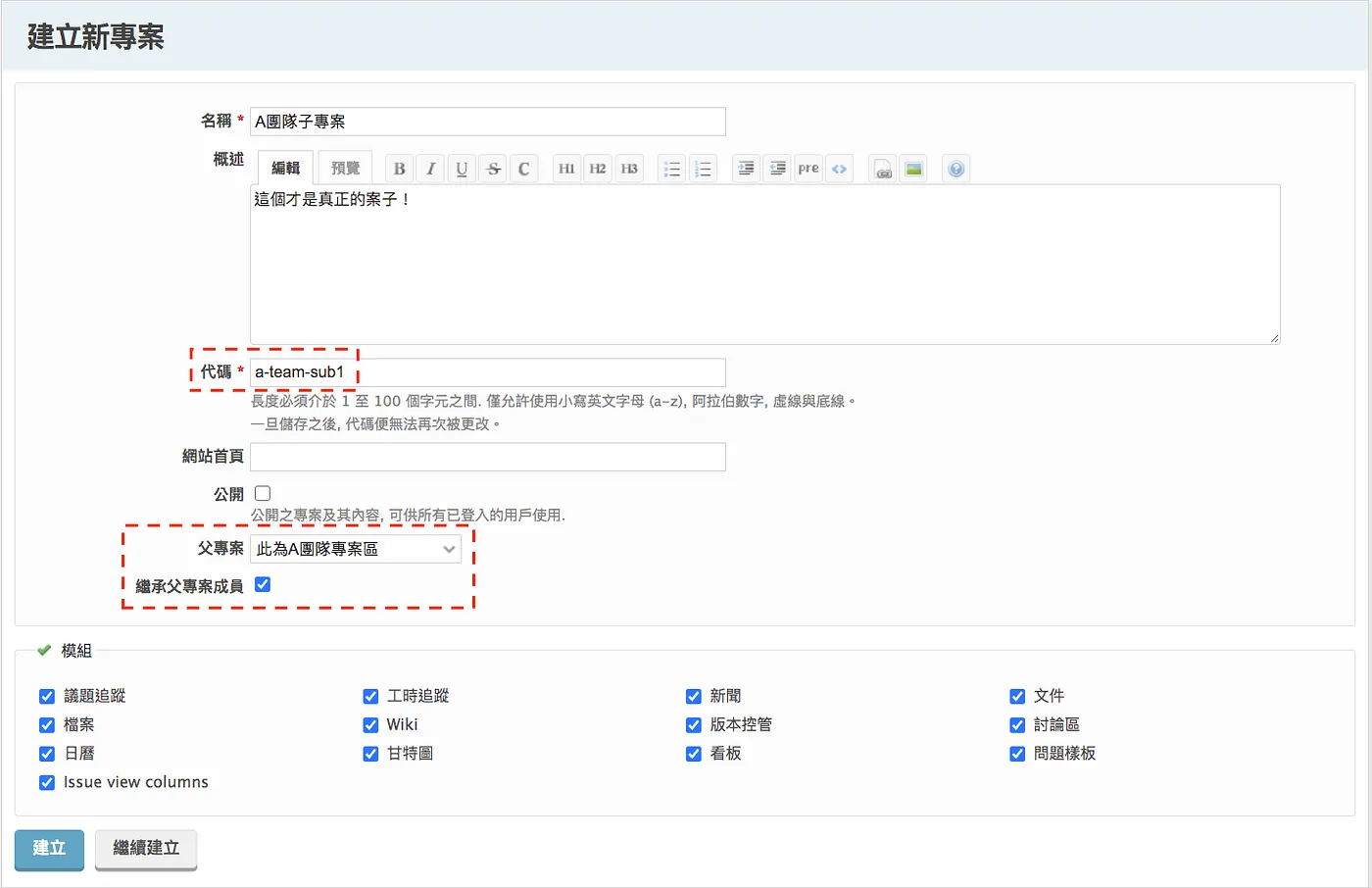This screenshot has height=888, width=1372.
Task: Toggle the 討論區 module checkbox
Action: [1017, 725]
